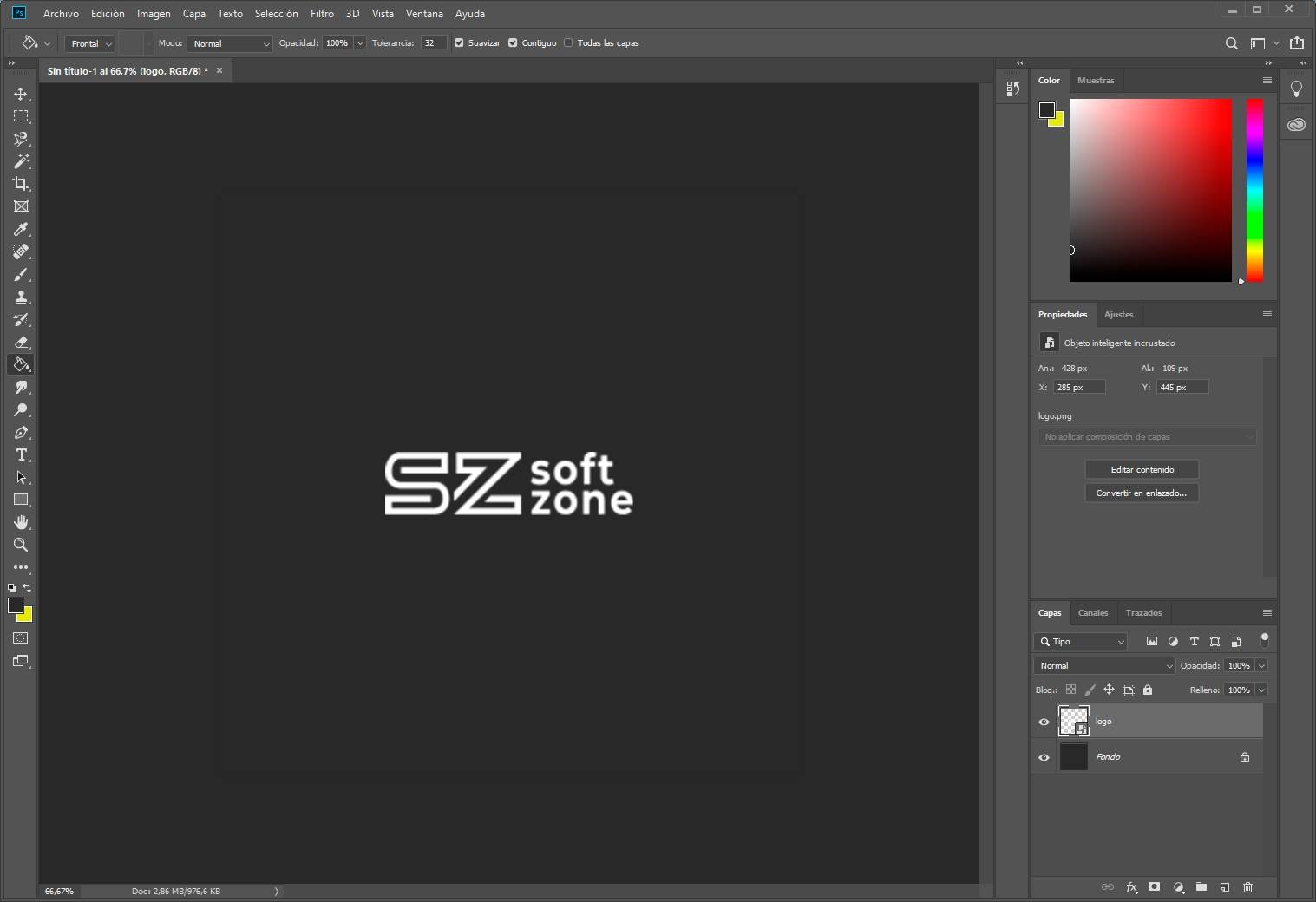Select the Move tool
The image size is (1316, 902).
tap(21, 94)
